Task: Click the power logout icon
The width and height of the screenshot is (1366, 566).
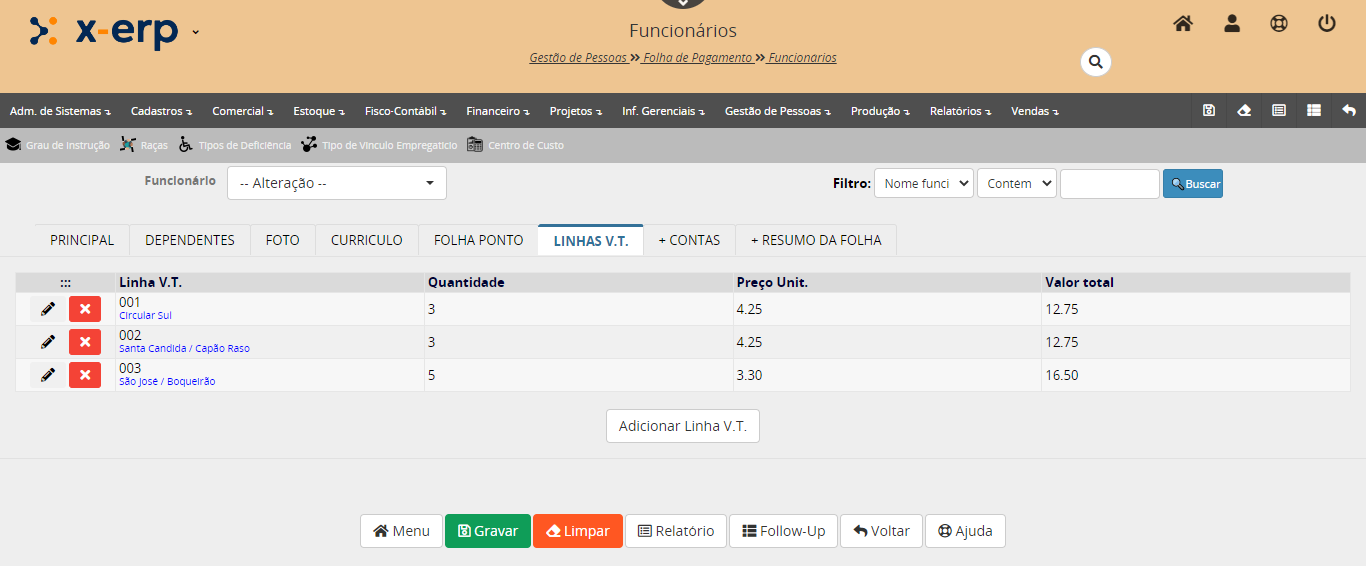Action: tap(1327, 24)
